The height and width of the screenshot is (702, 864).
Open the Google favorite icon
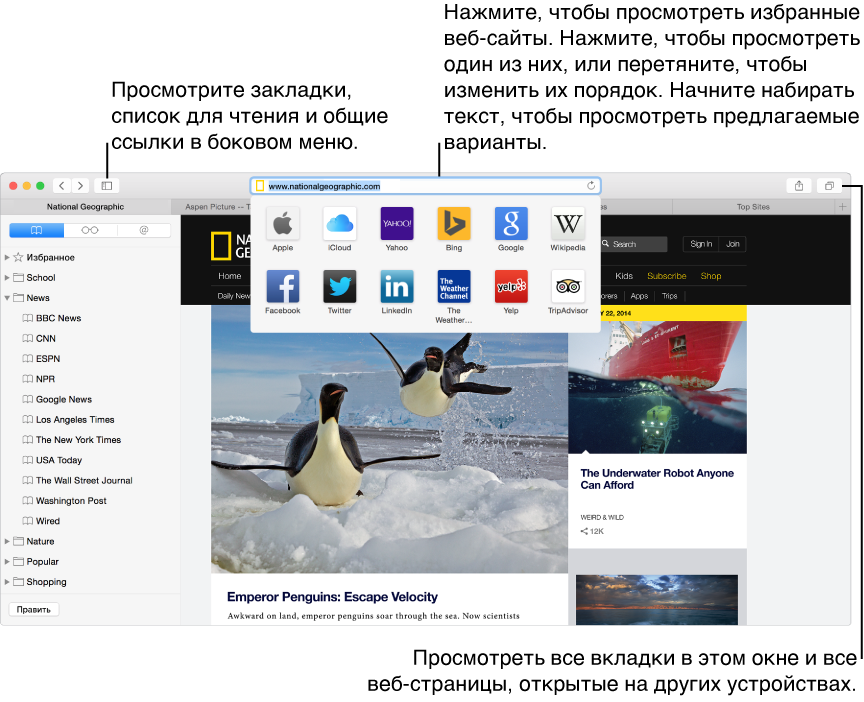[511, 224]
